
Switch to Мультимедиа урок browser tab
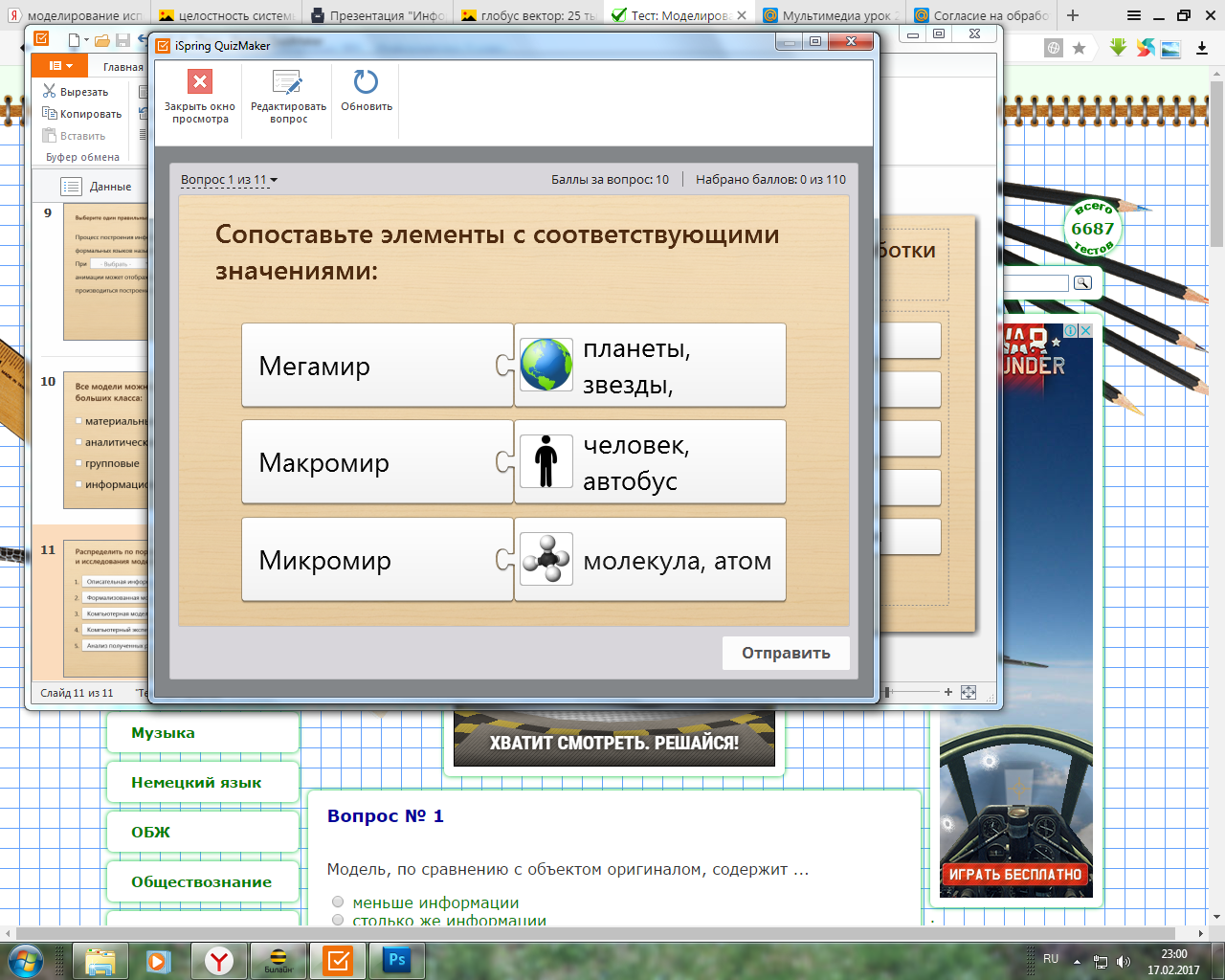(831, 15)
